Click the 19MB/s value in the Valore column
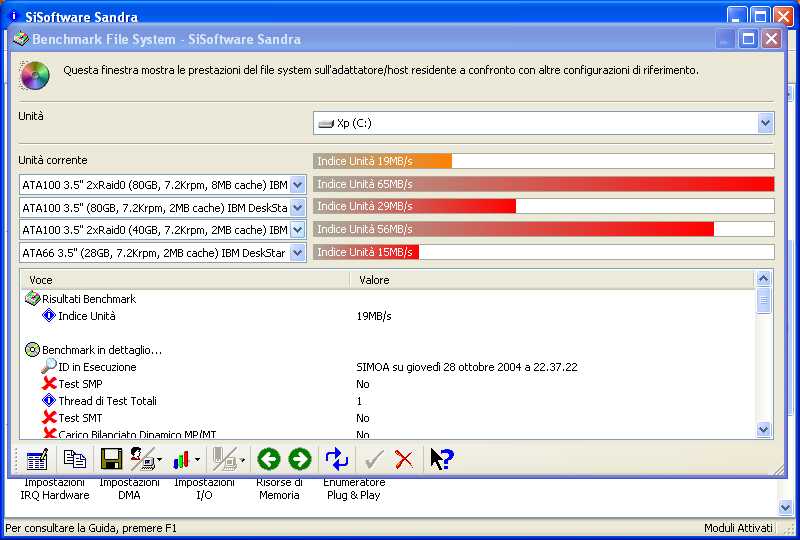This screenshot has width=800, height=540. coord(374,316)
